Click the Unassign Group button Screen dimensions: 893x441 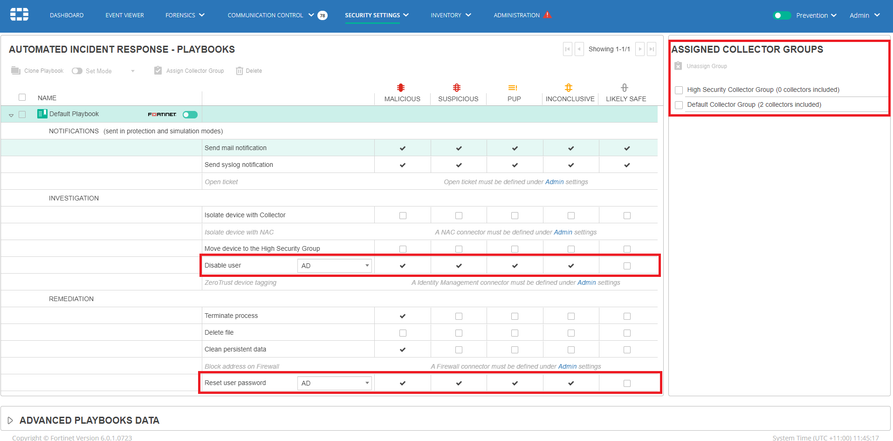coord(701,66)
